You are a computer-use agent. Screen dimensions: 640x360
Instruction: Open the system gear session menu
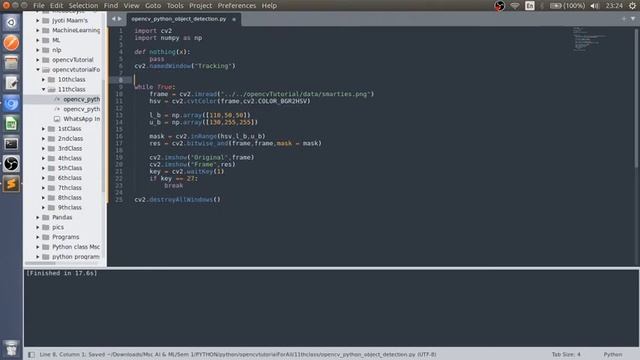tap(633, 6)
